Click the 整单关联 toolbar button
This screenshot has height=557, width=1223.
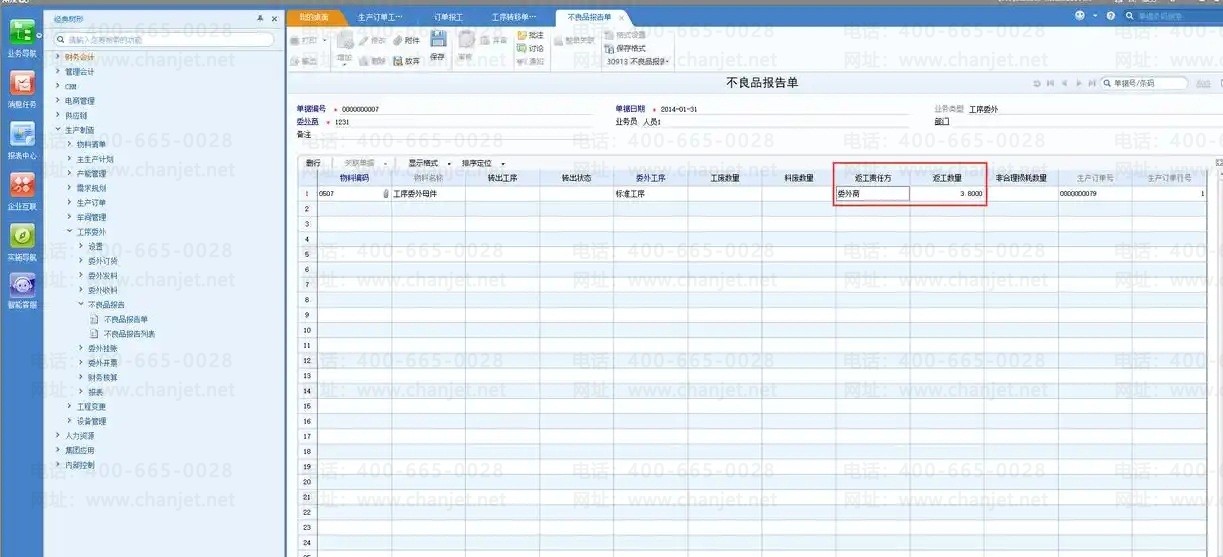573,40
